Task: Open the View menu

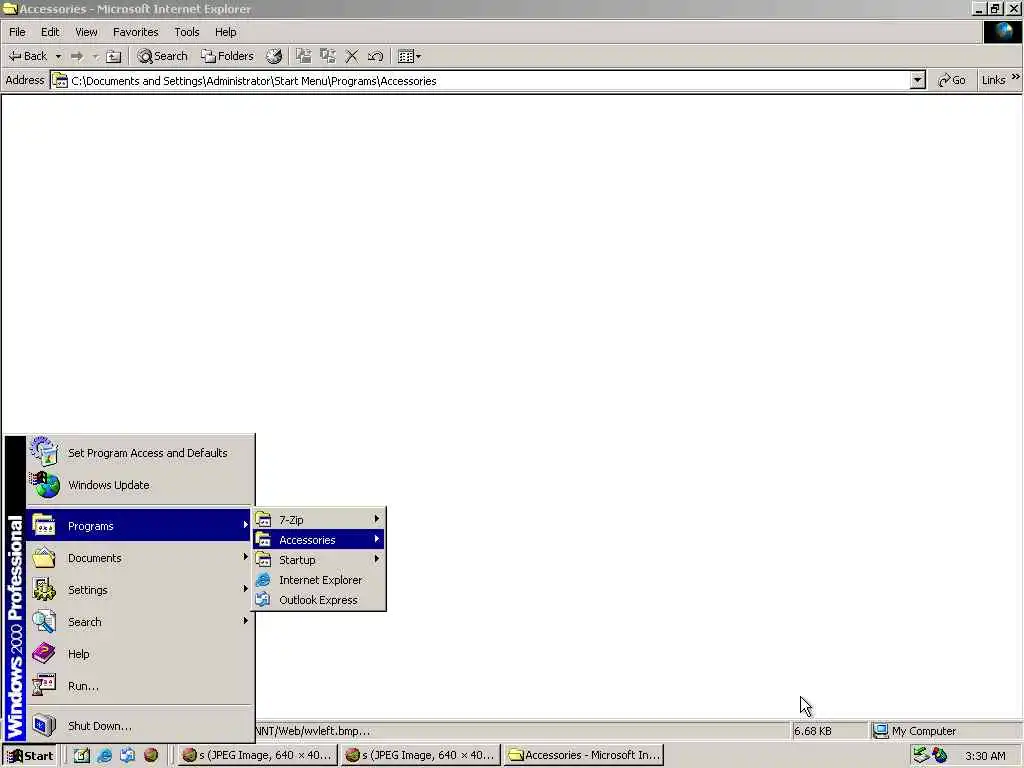Action: [x=86, y=32]
